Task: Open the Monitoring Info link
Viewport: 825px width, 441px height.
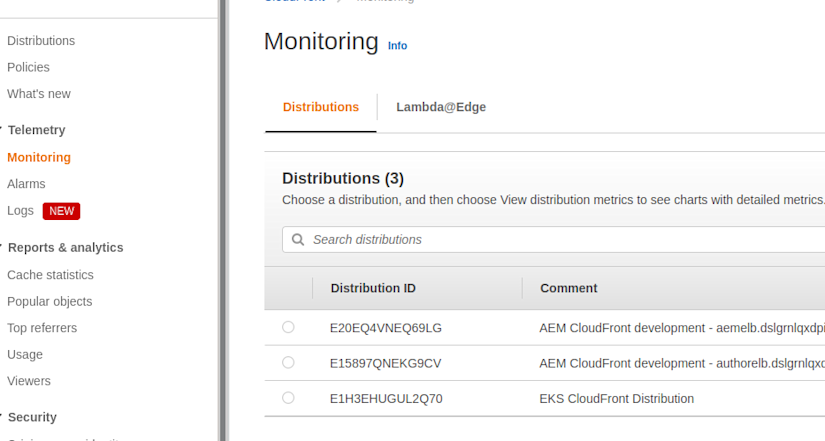Action: click(x=397, y=46)
